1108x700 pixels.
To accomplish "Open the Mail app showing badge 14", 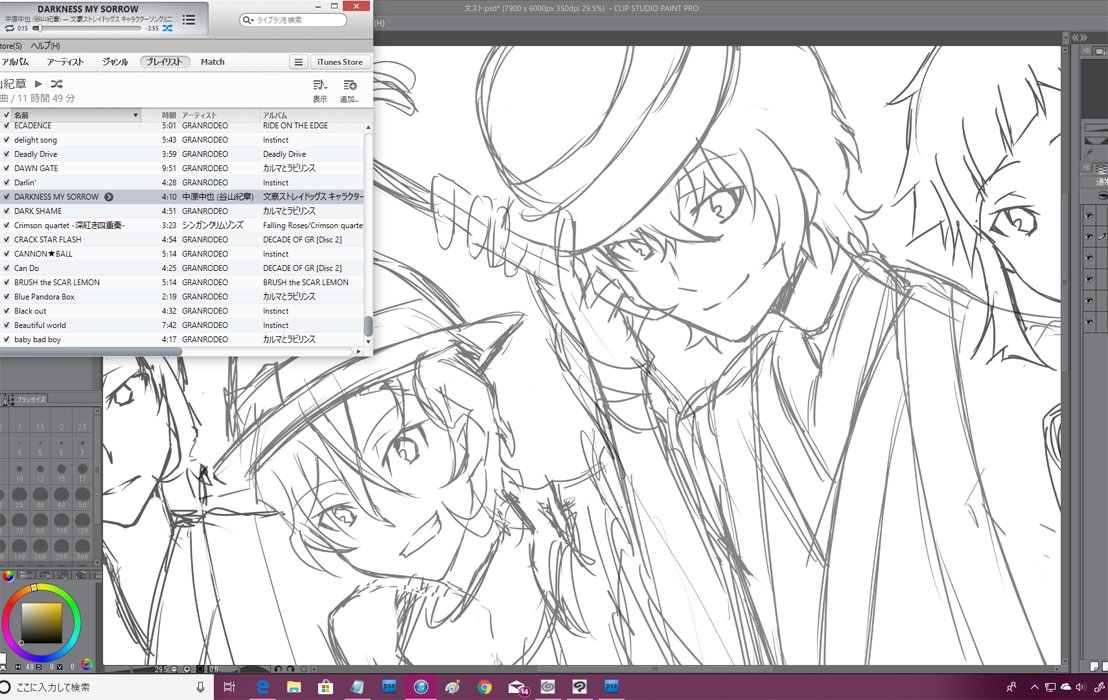I will (x=518, y=687).
